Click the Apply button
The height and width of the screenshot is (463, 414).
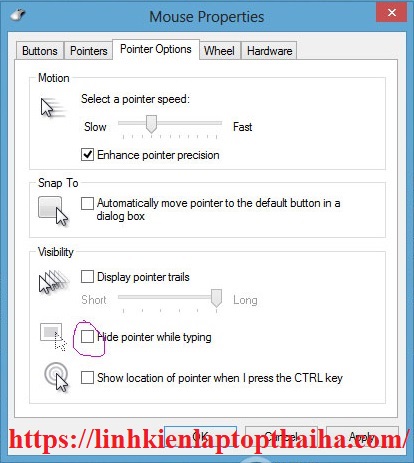(x=362, y=435)
